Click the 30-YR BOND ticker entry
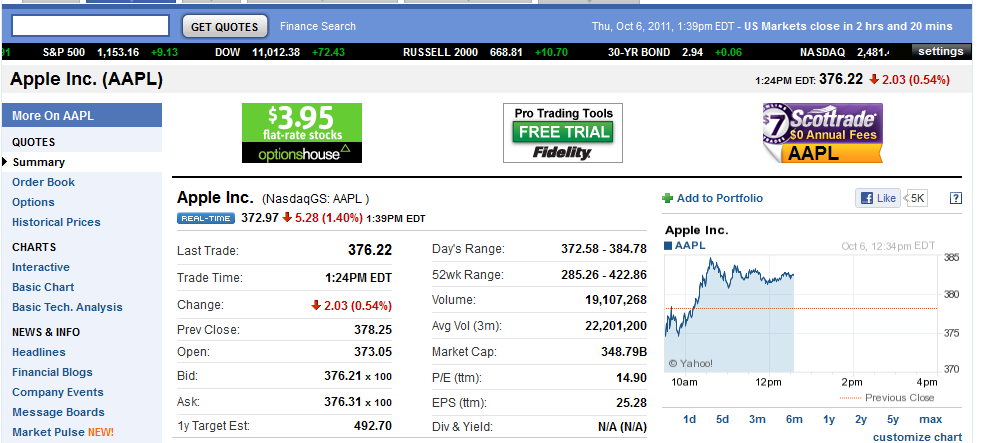Screen dimensions: 988x443 click(x=675, y=52)
